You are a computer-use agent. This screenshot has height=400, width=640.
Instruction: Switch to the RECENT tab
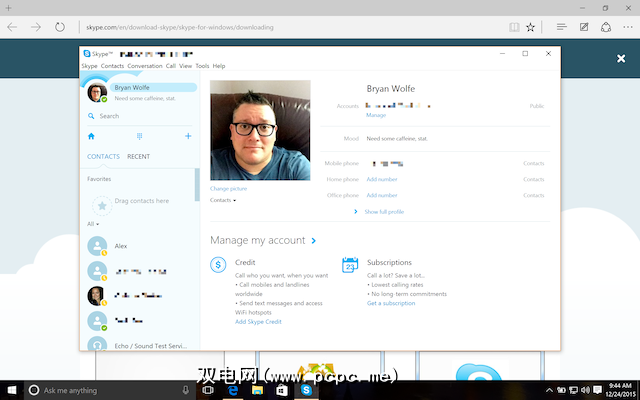(x=138, y=156)
